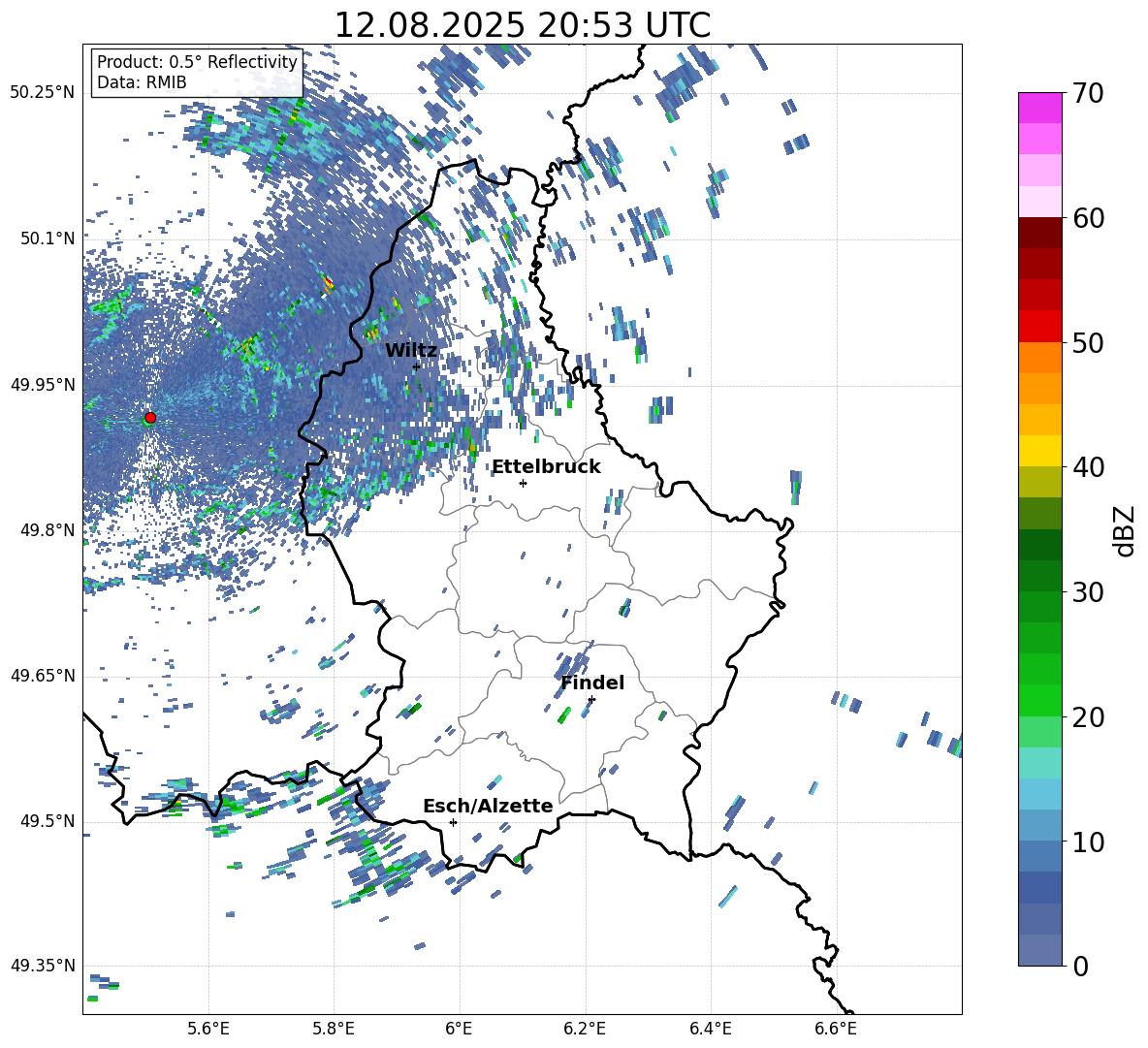Viewport: 1148px width, 1048px height.
Task: Click the Ettelbruck station cross marker
Action: (x=523, y=483)
